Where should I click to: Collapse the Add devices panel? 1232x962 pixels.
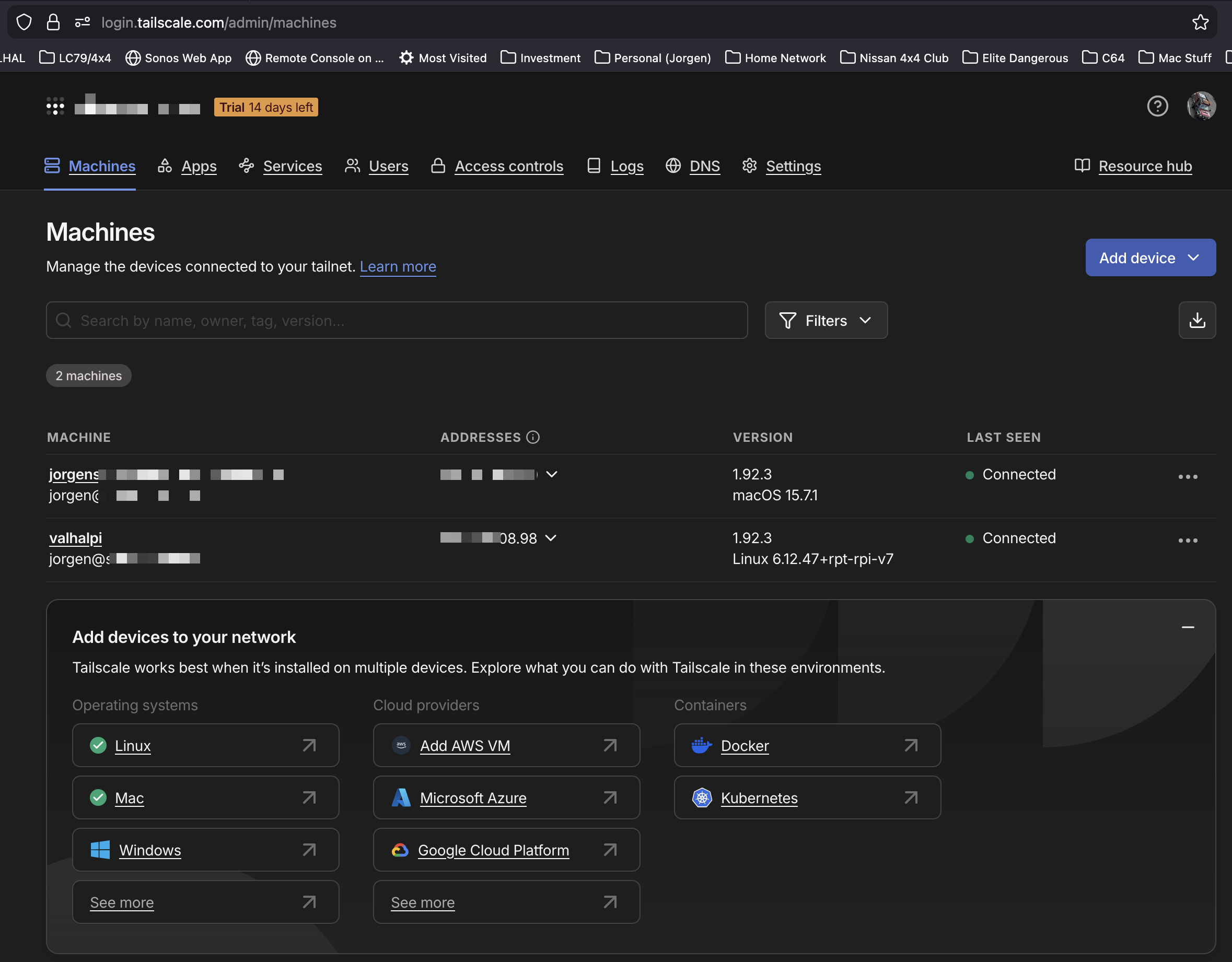point(1188,628)
